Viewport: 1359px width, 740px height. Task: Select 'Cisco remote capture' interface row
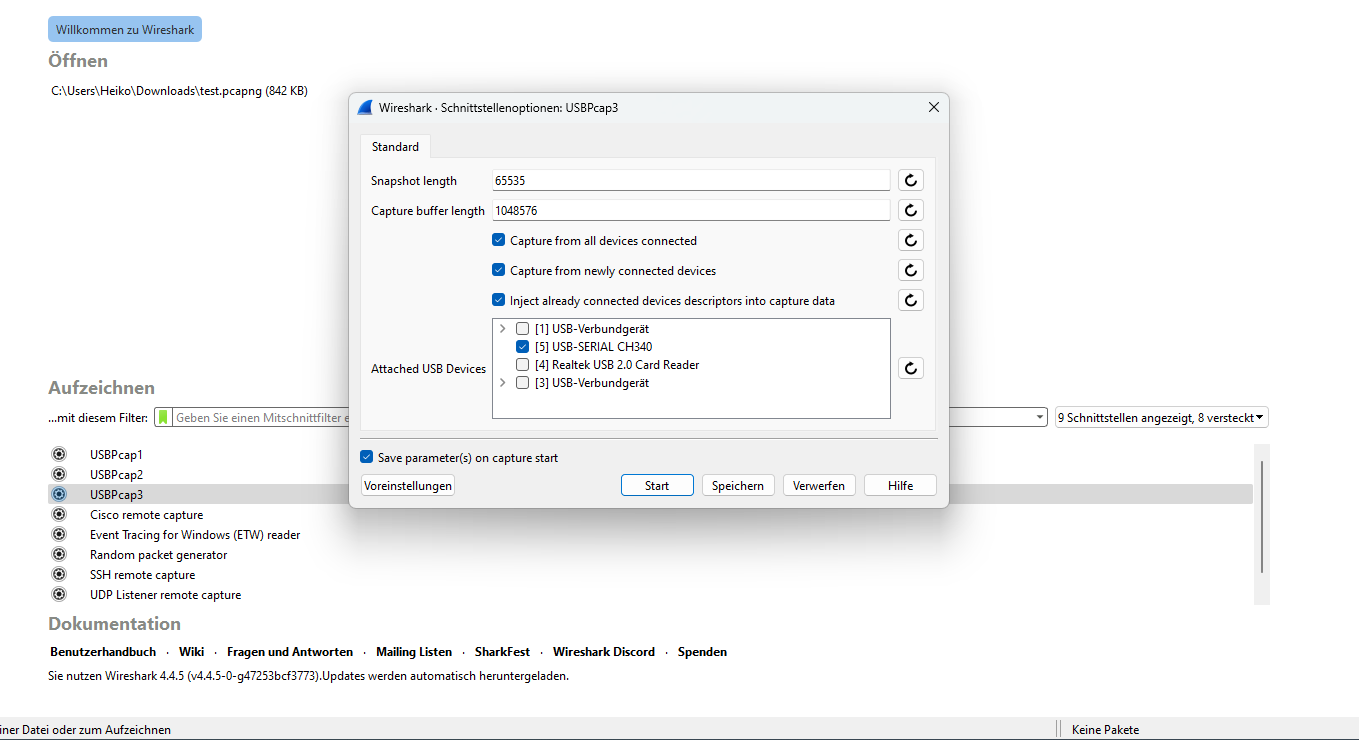point(650,514)
